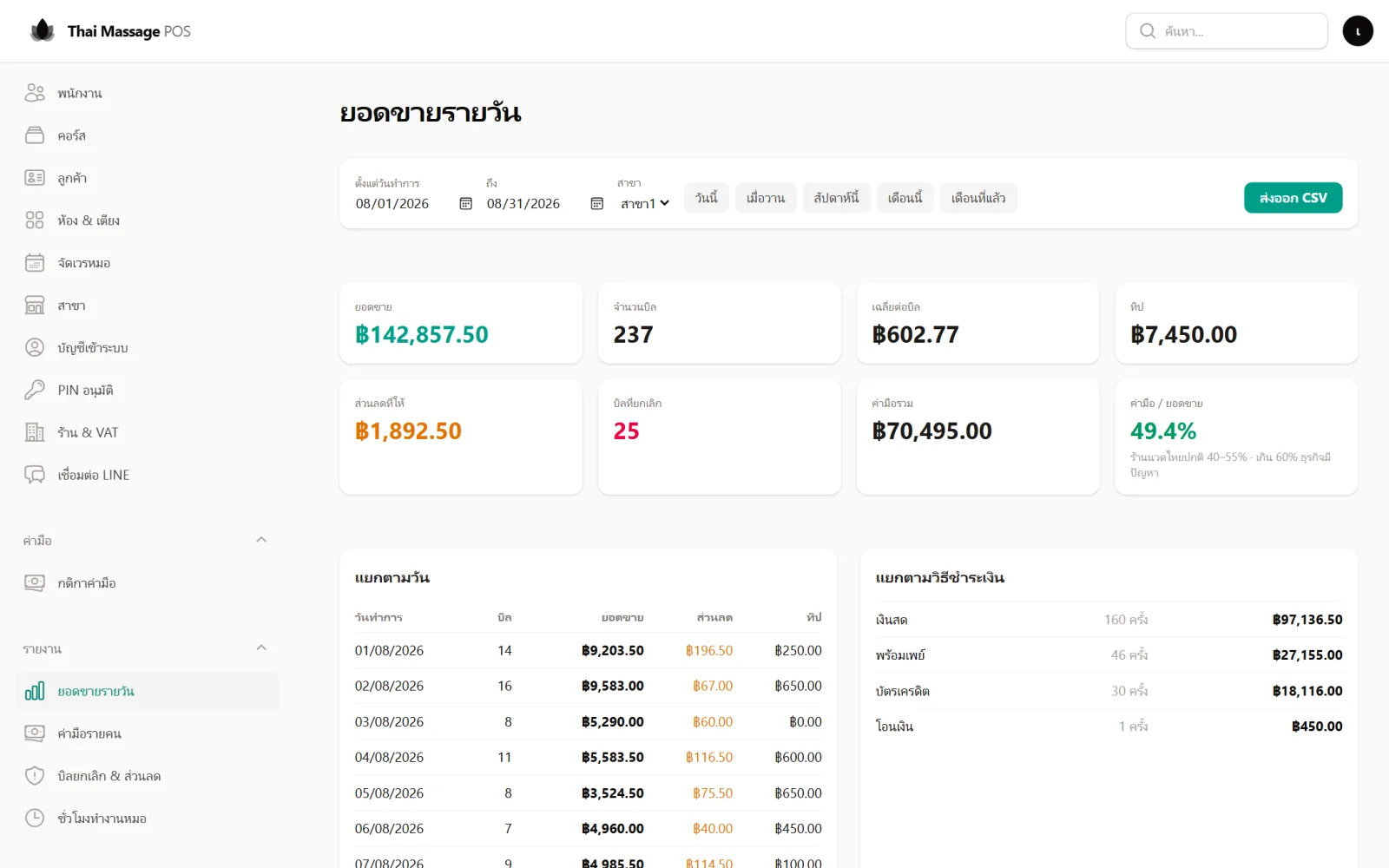Click the จัดเวรหมอ calendar icon
Image resolution: width=1389 pixels, height=868 pixels.
tap(35, 263)
